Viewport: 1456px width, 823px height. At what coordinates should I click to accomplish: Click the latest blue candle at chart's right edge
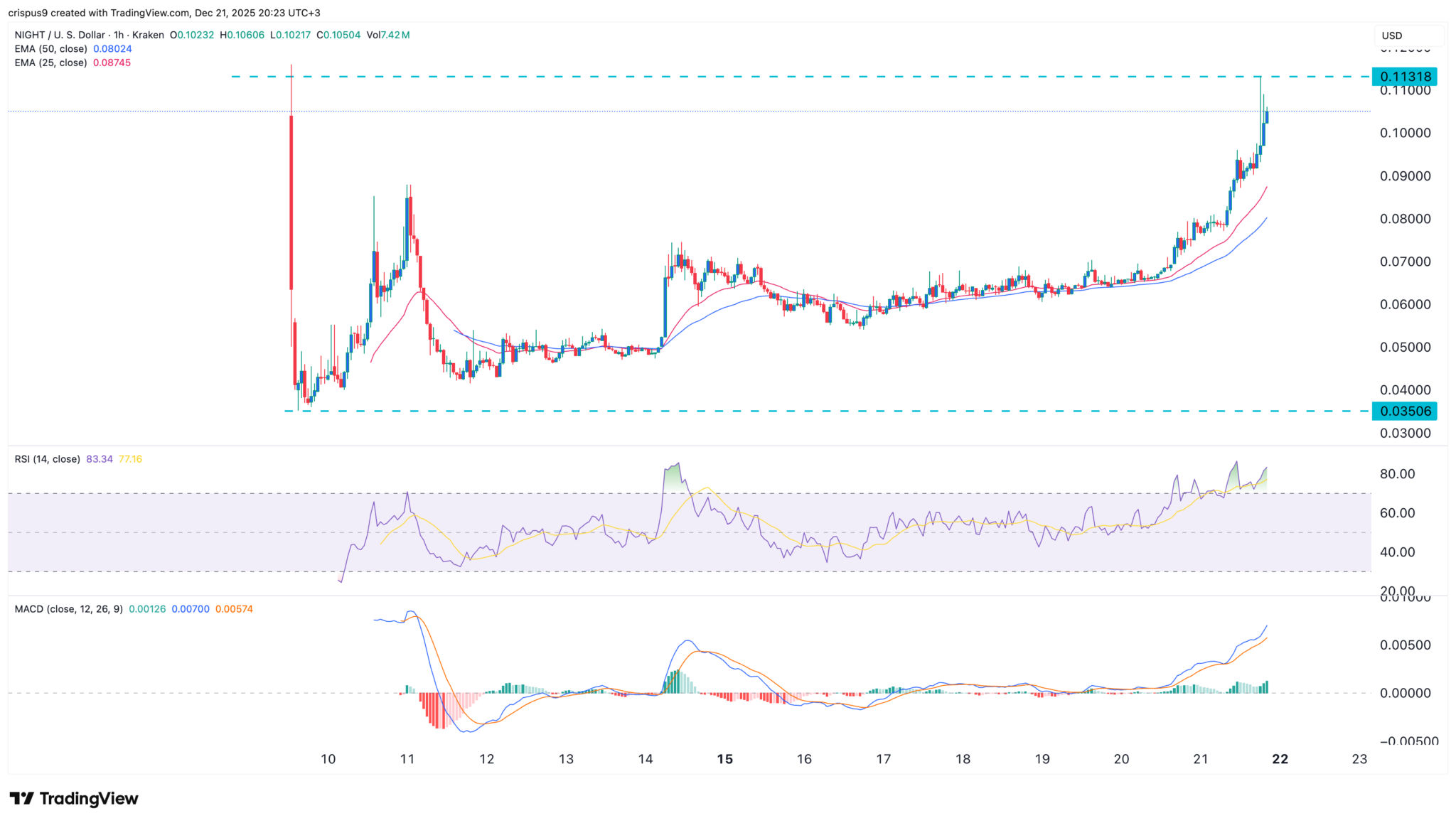[1267, 117]
